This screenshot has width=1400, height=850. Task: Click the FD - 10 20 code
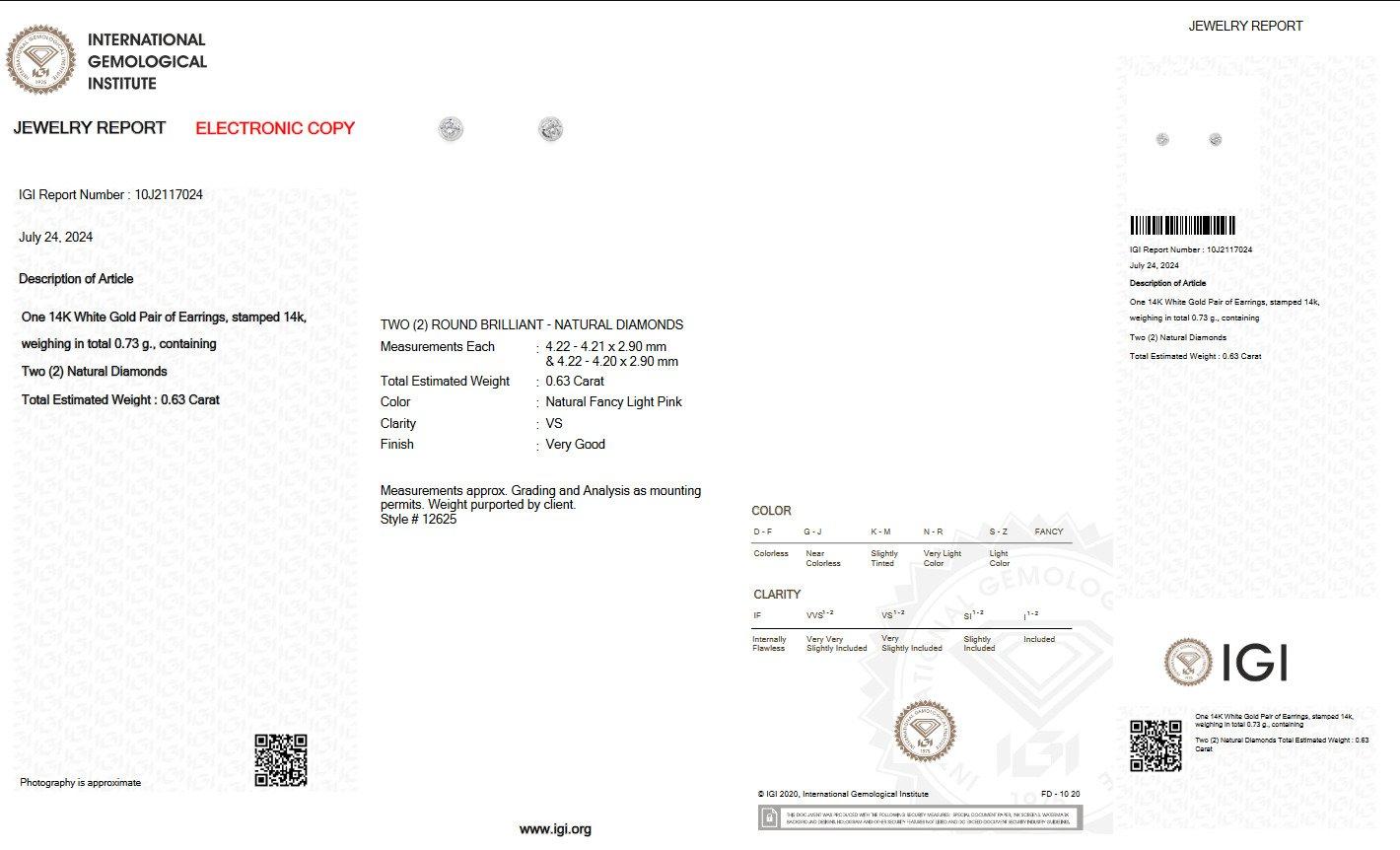(1060, 794)
